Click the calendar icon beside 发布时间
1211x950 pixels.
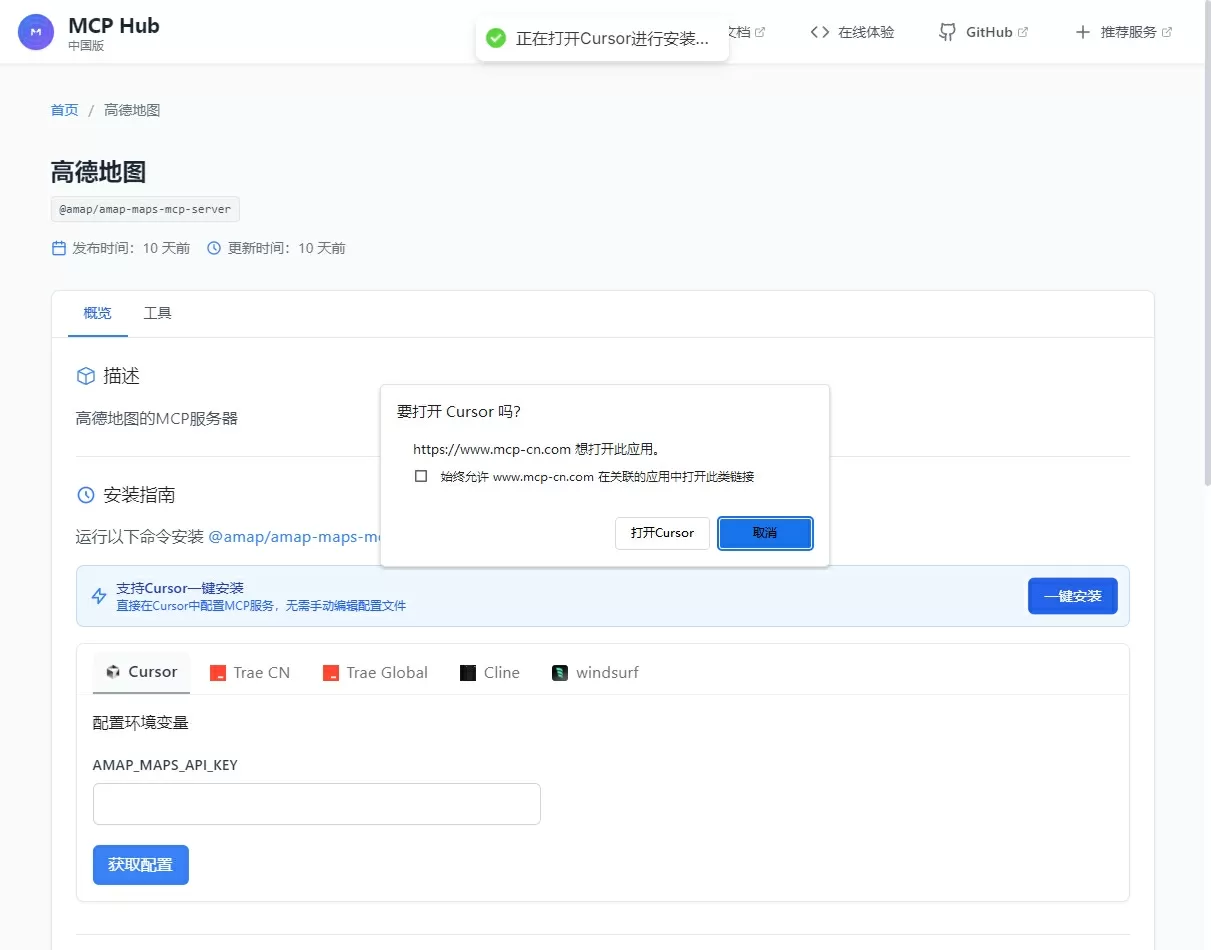59,248
